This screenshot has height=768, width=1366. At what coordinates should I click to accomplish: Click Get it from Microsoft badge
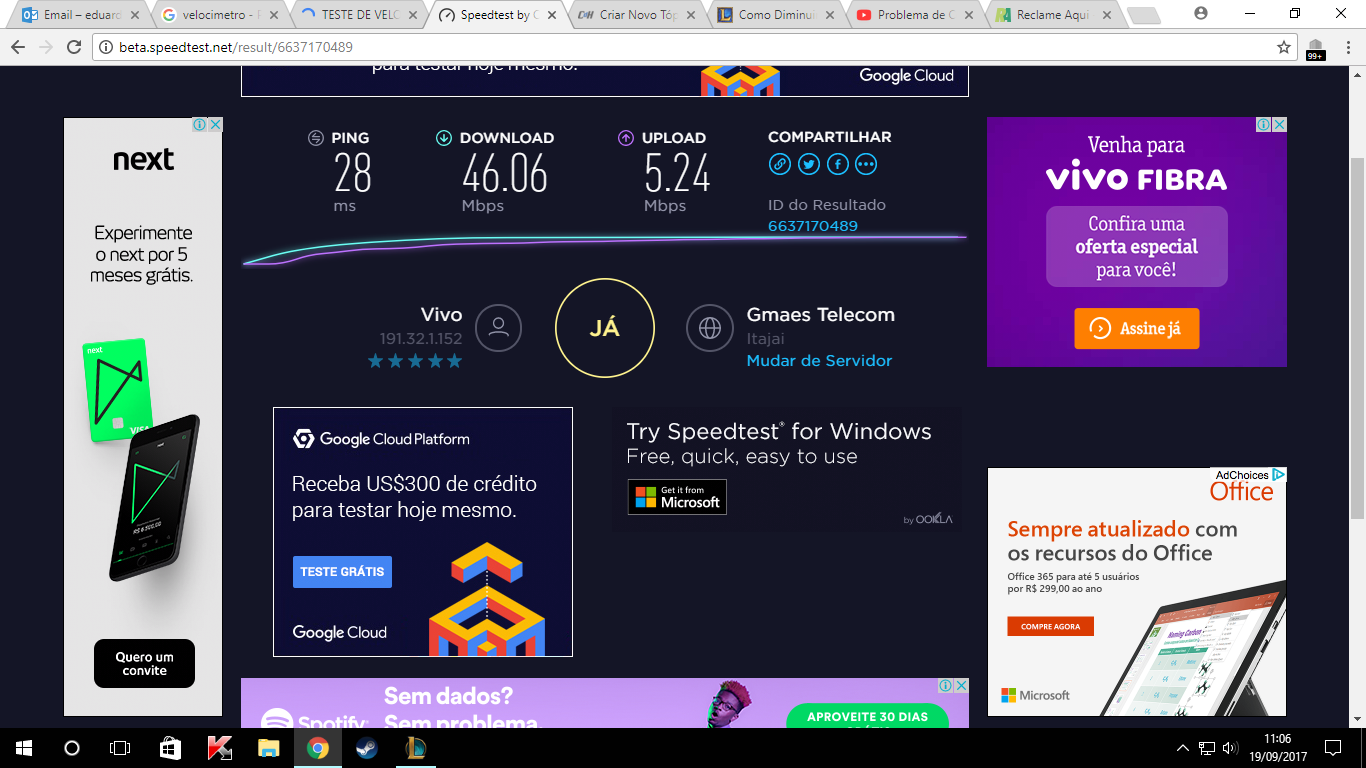677,497
